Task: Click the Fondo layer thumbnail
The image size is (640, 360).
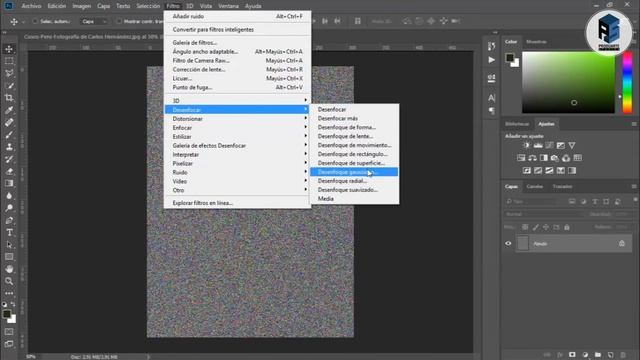Action: click(523, 244)
